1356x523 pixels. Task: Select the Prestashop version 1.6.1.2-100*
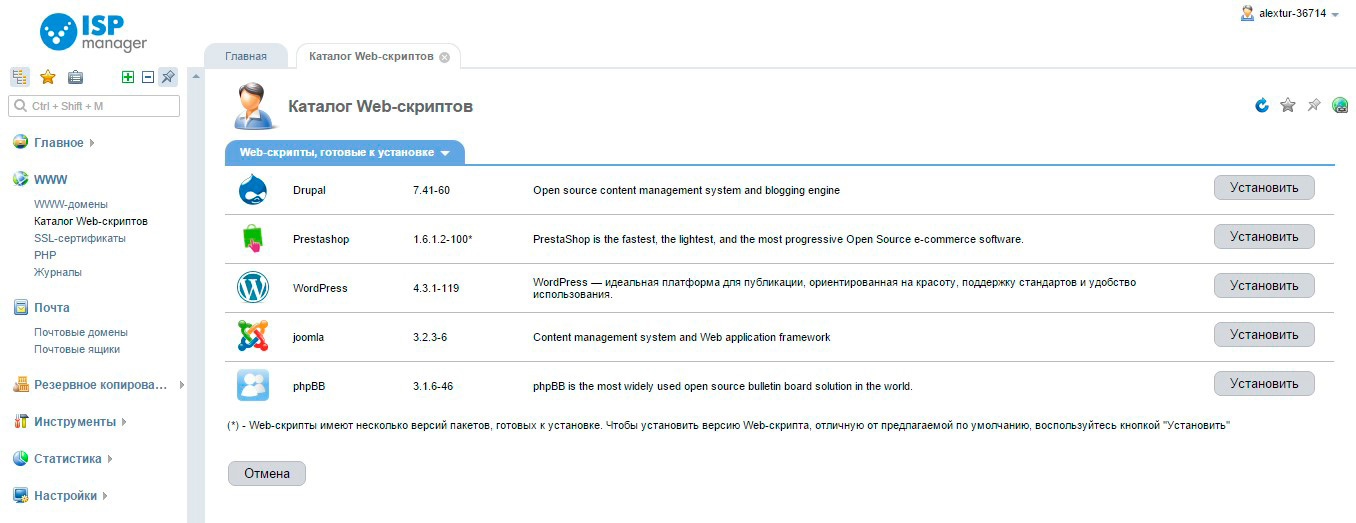pos(442,240)
